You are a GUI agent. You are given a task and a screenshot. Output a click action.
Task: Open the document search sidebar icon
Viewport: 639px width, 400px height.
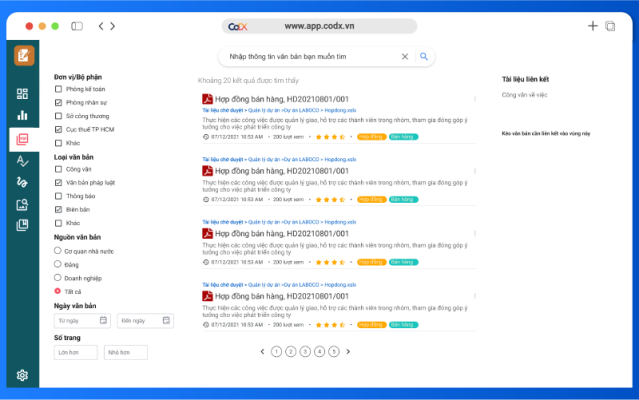click(22, 204)
